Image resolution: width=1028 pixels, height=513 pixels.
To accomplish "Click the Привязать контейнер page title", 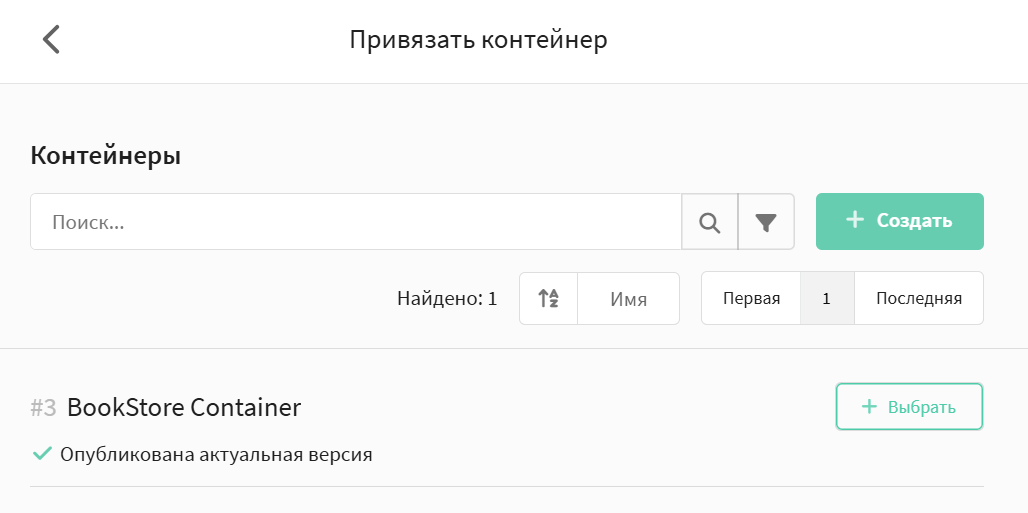I will coord(478,40).
